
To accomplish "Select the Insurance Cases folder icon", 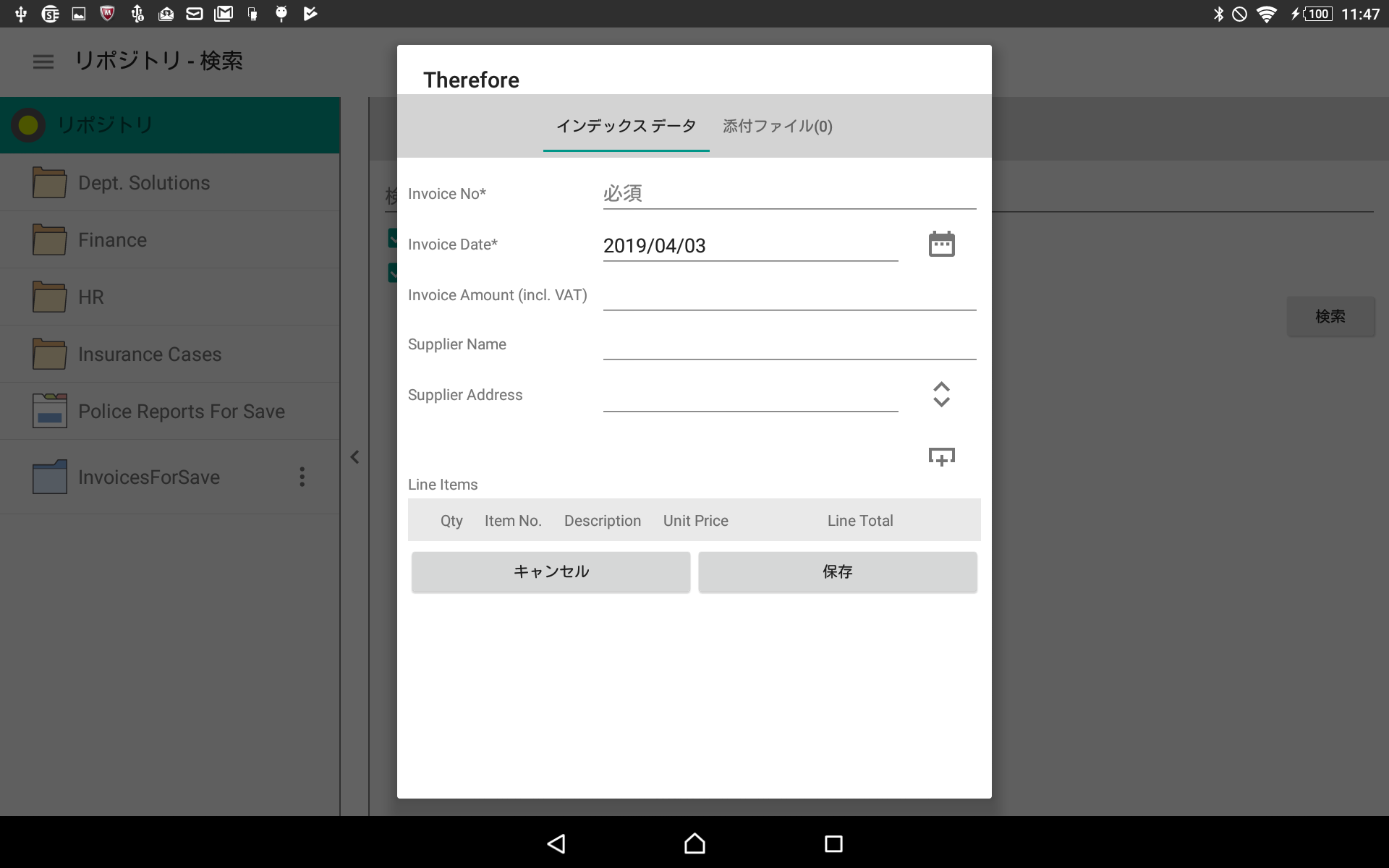I will pyautogui.click(x=49, y=354).
